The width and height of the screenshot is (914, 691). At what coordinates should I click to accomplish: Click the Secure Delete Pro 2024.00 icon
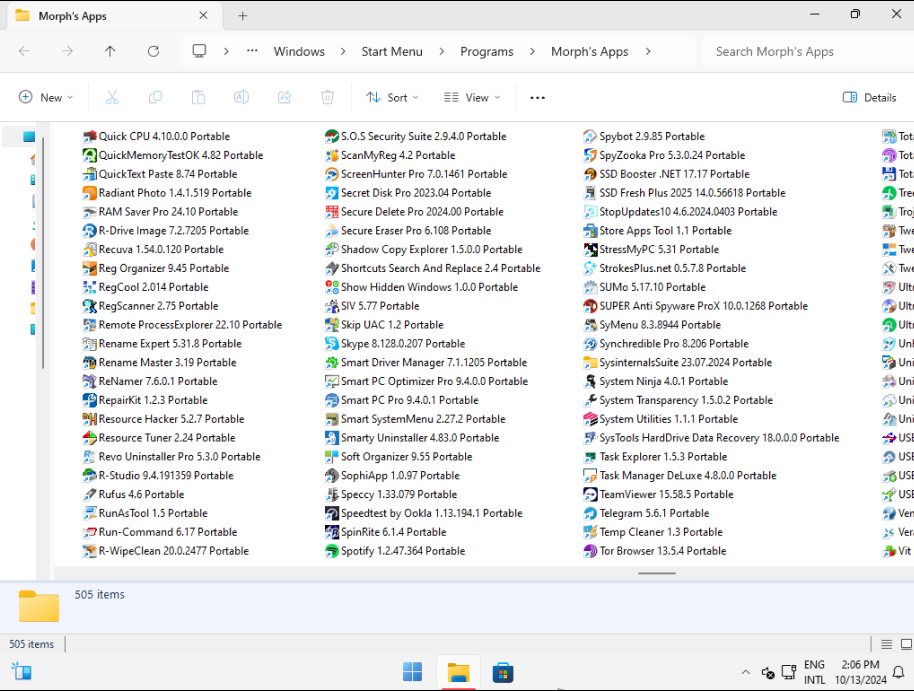[x=332, y=212]
